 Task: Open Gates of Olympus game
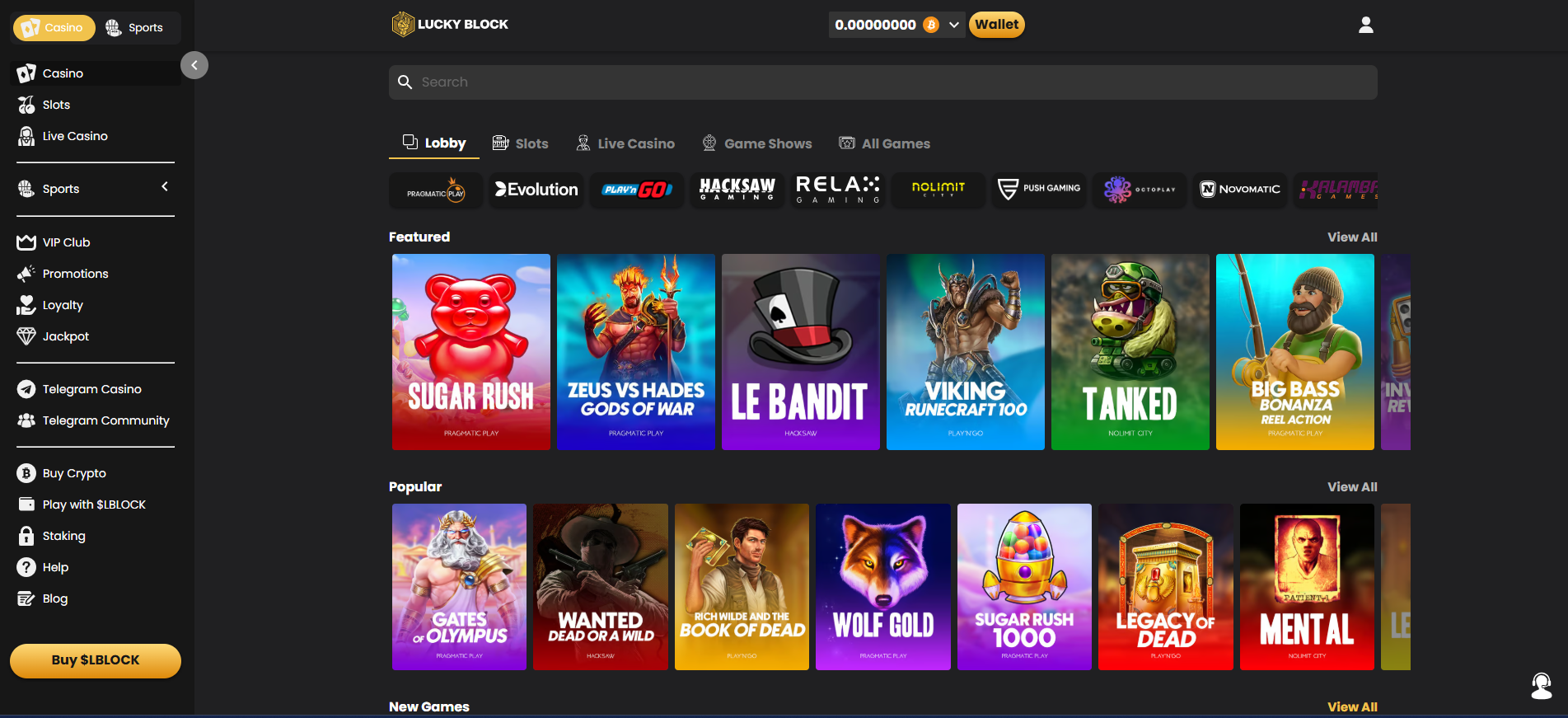[459, 587]
